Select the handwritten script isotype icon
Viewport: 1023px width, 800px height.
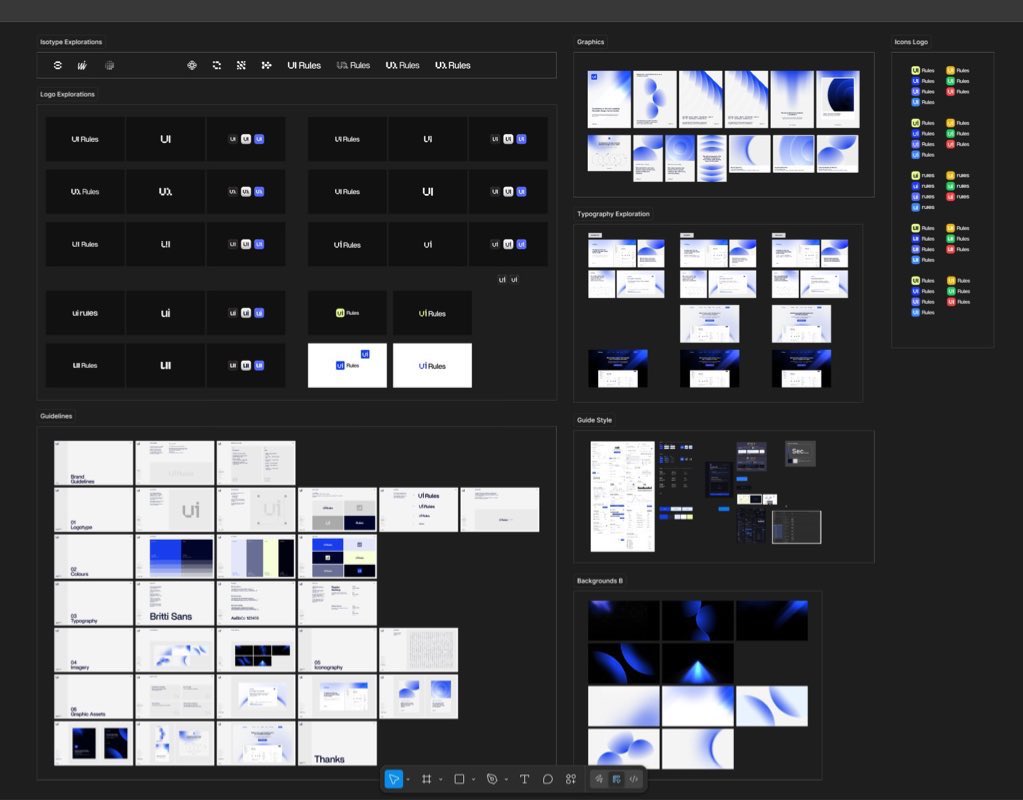[x=82, y=65]
